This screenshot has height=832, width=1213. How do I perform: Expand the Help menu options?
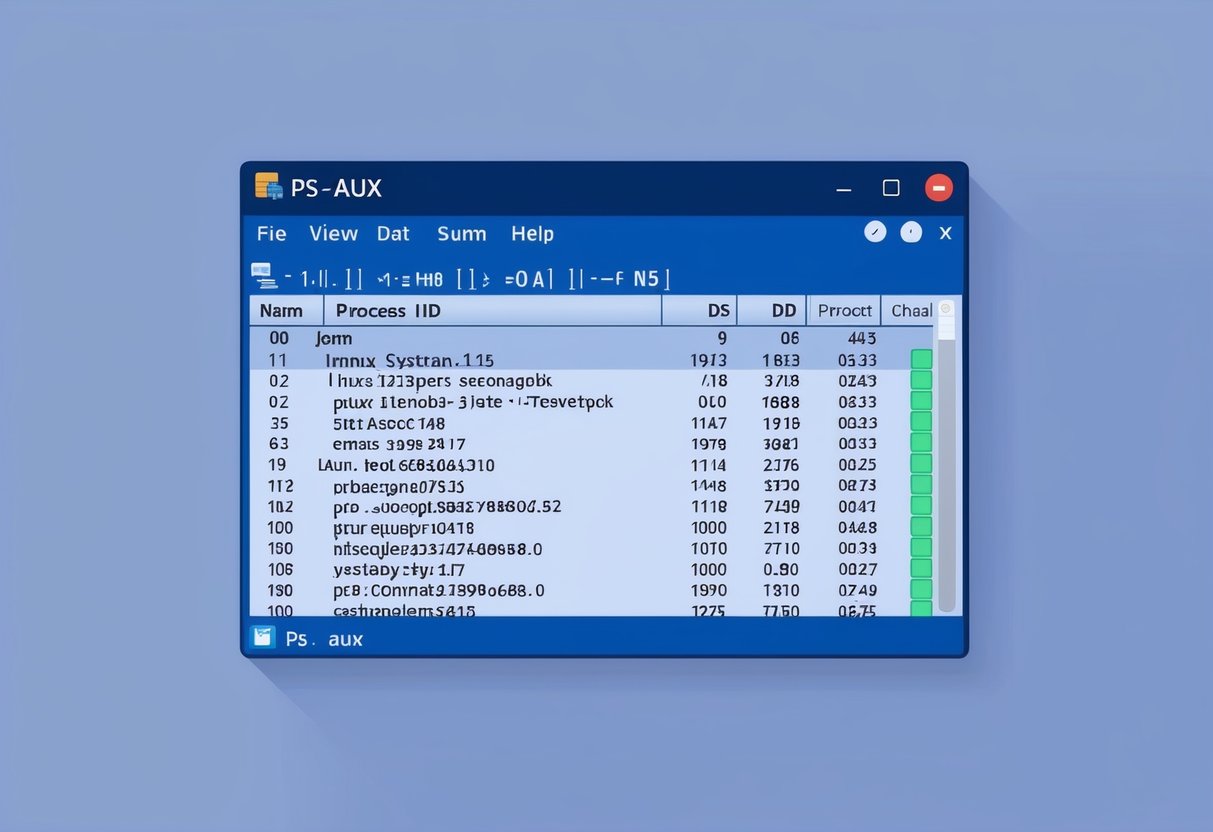point(532,233)
